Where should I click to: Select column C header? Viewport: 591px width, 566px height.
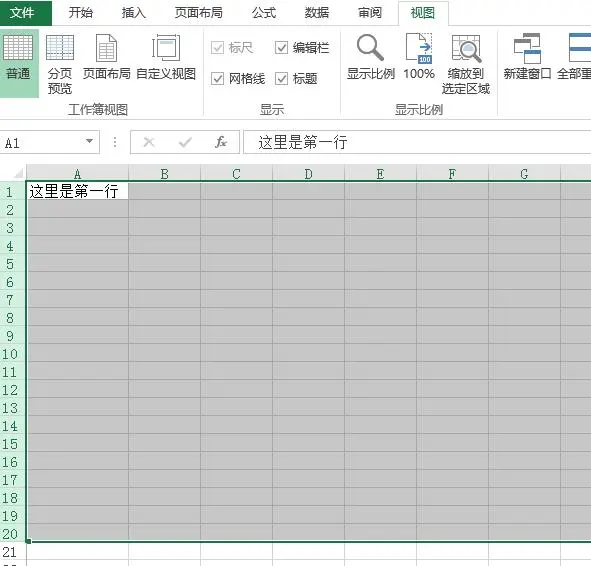click(236, 174)
